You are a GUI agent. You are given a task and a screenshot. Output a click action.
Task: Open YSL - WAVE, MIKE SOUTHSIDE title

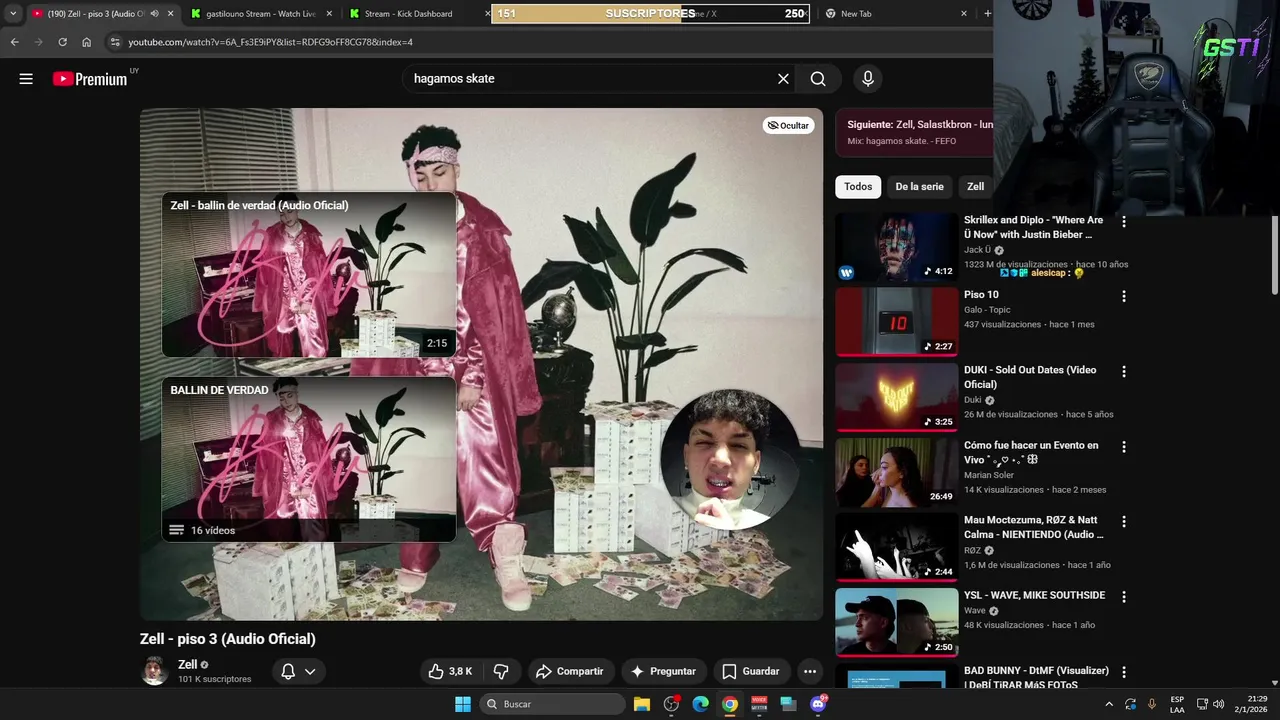[1034, 595]
